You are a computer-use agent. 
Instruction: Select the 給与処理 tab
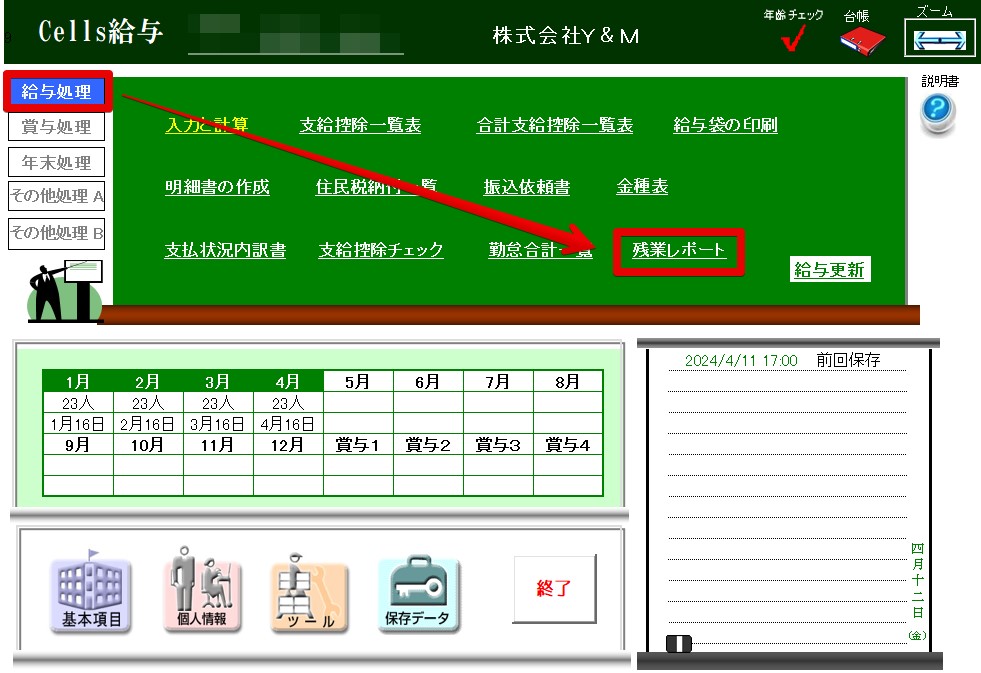(x=56, y=92)
